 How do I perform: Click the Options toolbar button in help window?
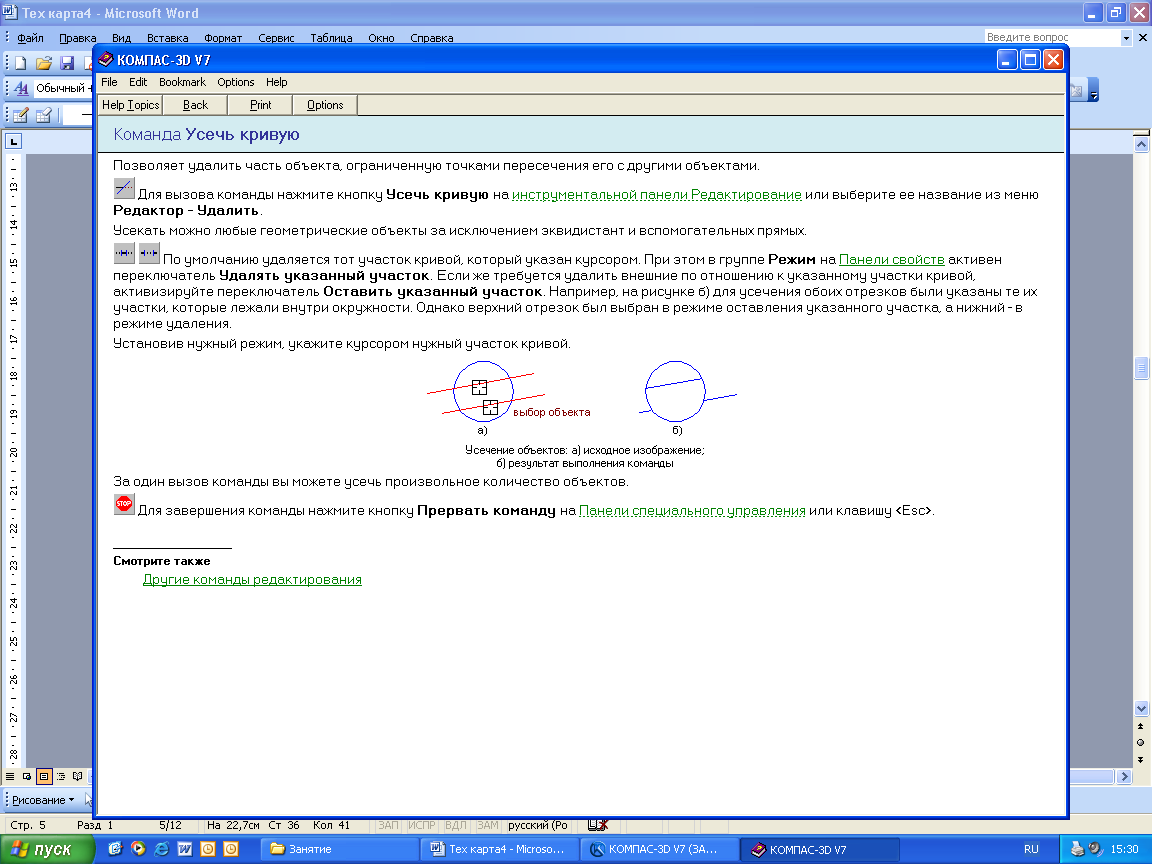click(x=325, y=105)
